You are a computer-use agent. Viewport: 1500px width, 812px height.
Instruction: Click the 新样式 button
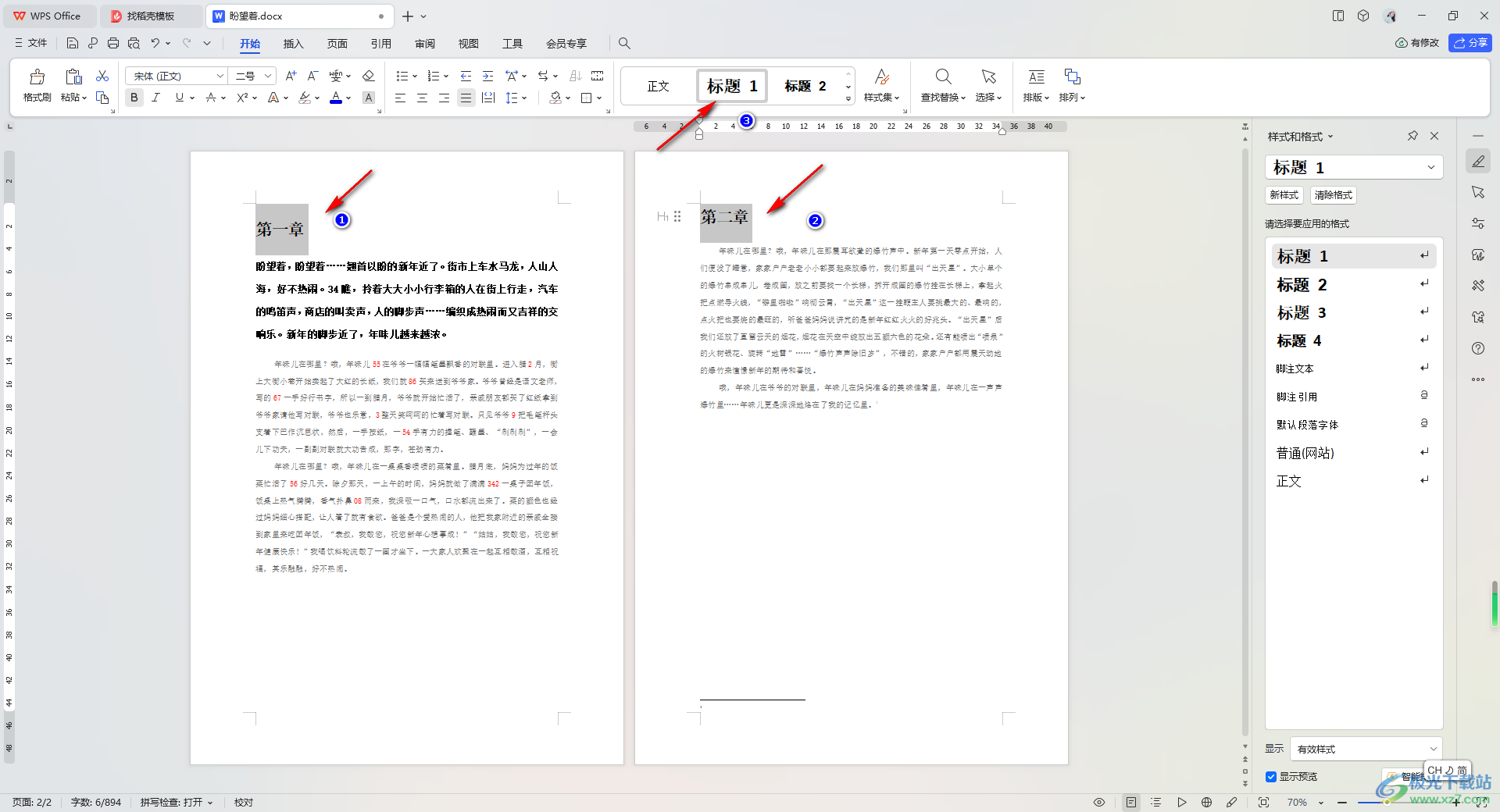pyautogui.click(x=1284, y=194)
